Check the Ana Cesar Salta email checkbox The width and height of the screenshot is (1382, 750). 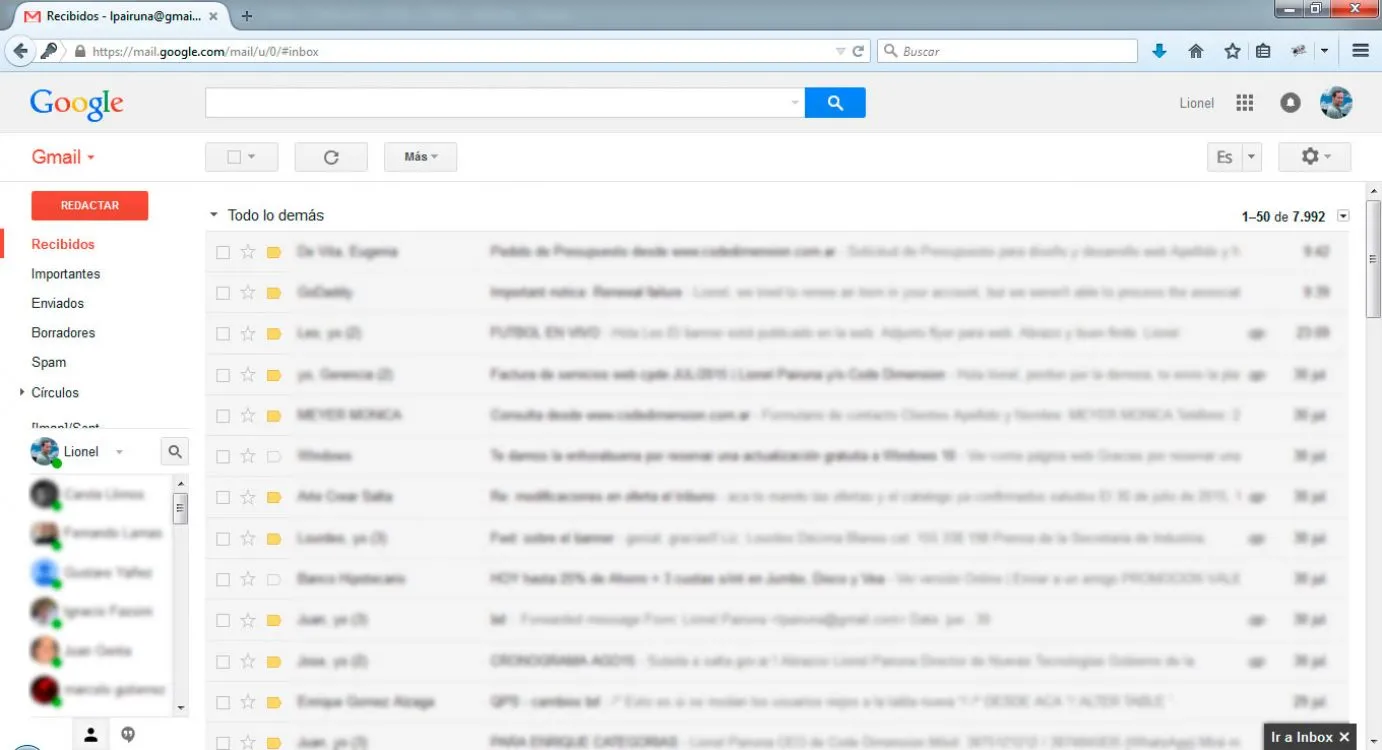pos(223,498)
